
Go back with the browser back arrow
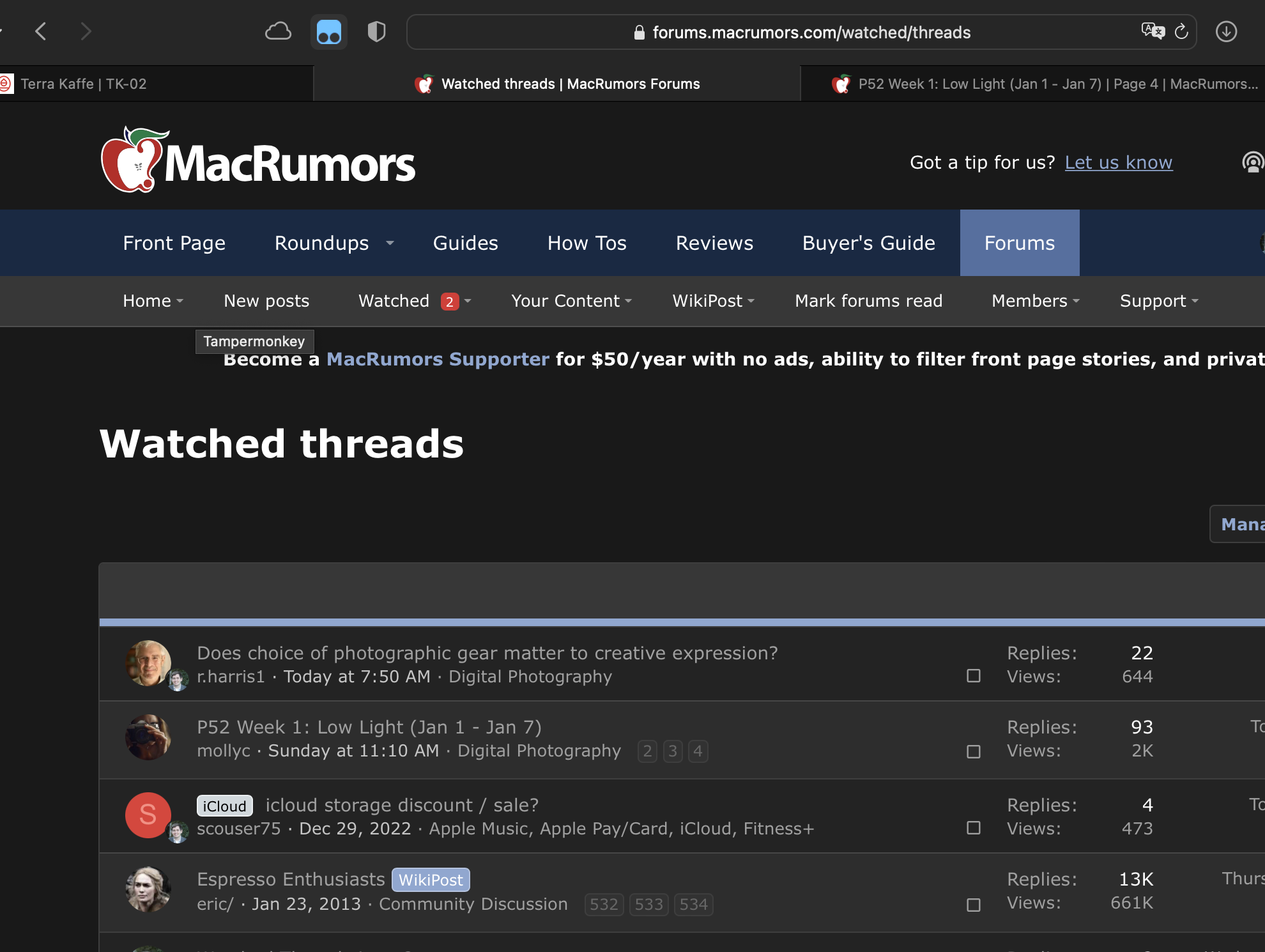point(41,31)
